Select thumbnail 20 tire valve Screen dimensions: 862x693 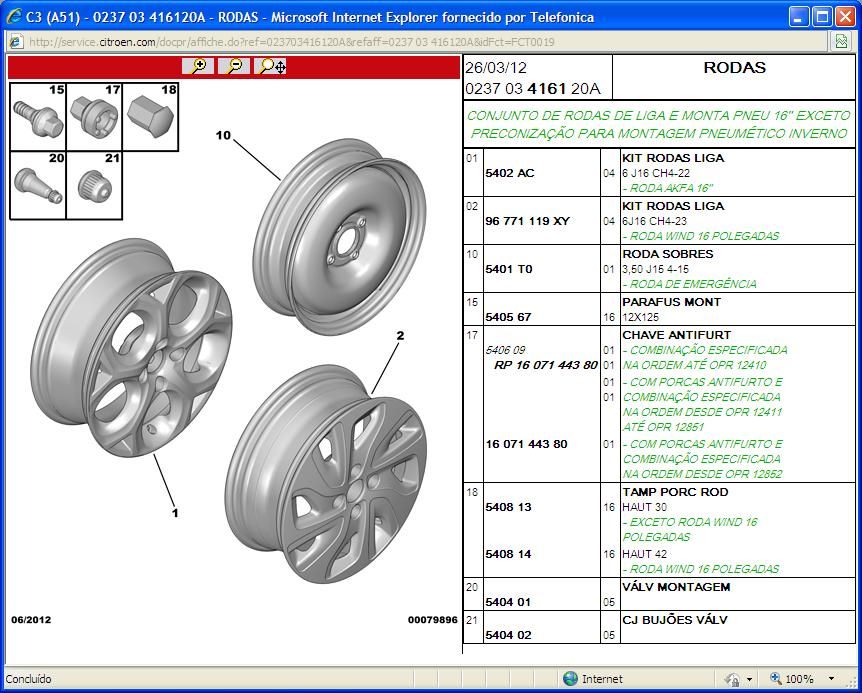coord(38,185)
